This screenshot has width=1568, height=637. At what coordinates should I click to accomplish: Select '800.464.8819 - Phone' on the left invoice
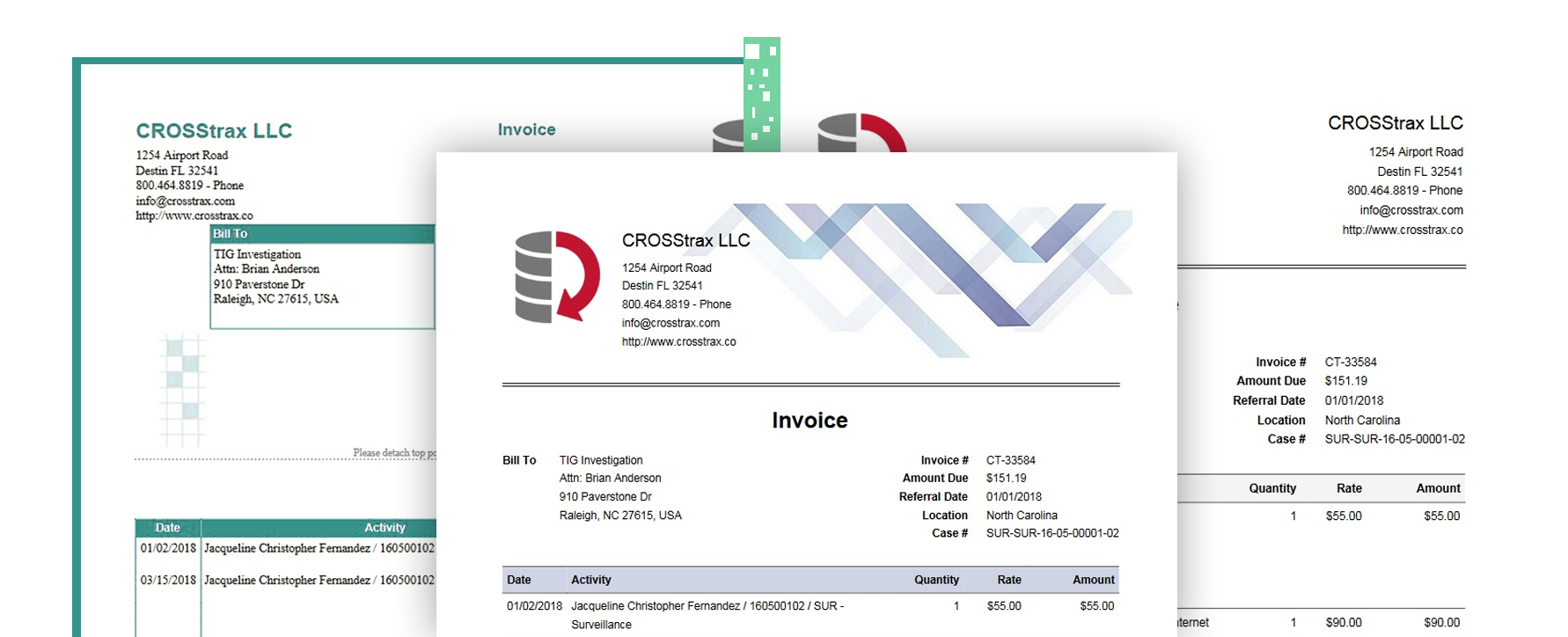tap(189, 186)
